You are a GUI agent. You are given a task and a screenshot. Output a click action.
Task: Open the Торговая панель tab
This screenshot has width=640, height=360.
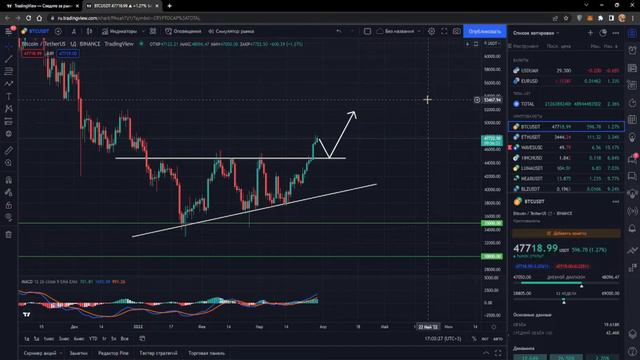(207, 353)
